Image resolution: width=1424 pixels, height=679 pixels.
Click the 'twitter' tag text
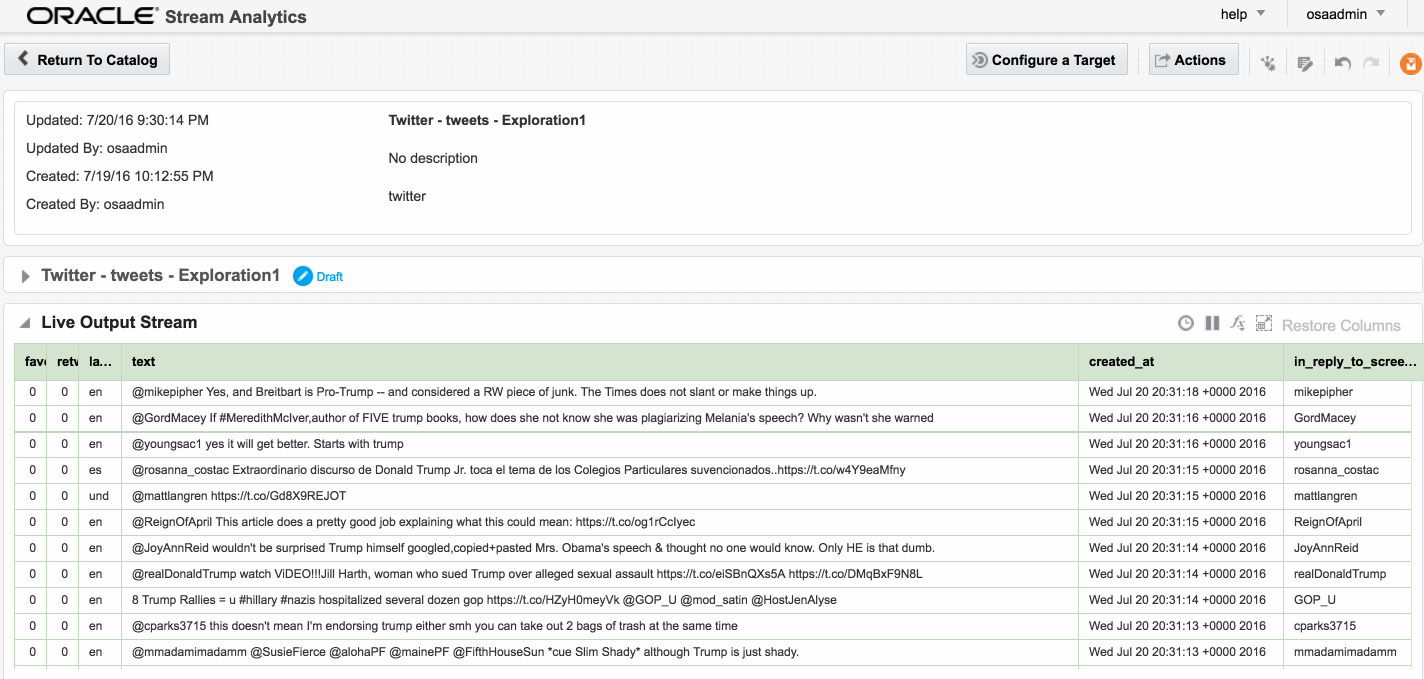click(x=407, y=196)
